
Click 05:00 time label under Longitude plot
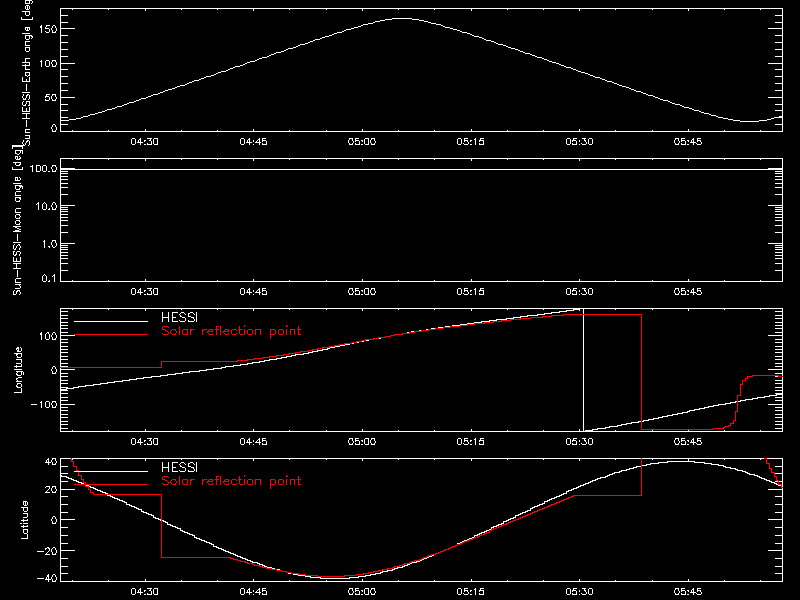pos(362,442)
